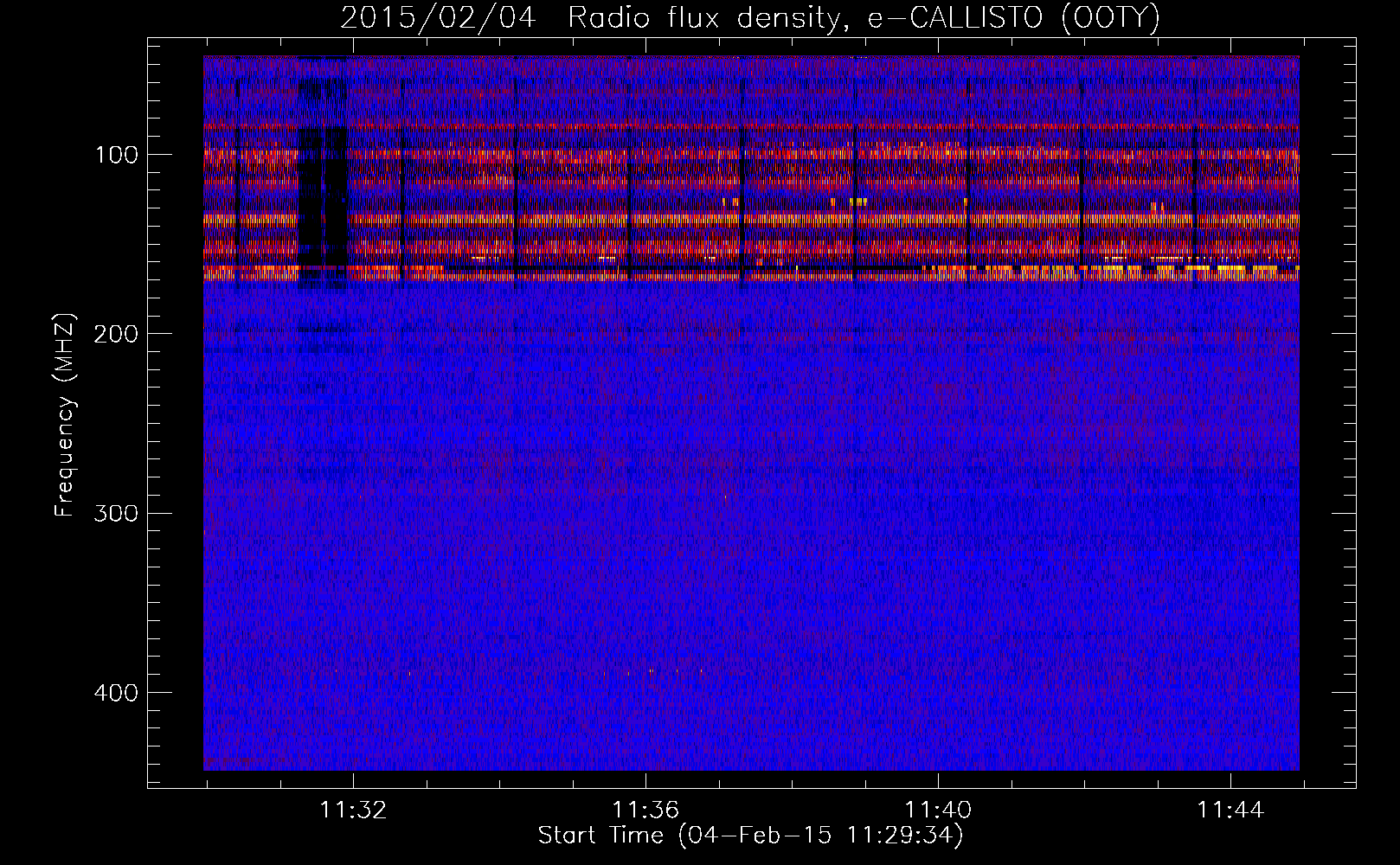Click the 400 frequency tick label
Screen dimensions: 1400x865
click(x=115, y=693)
